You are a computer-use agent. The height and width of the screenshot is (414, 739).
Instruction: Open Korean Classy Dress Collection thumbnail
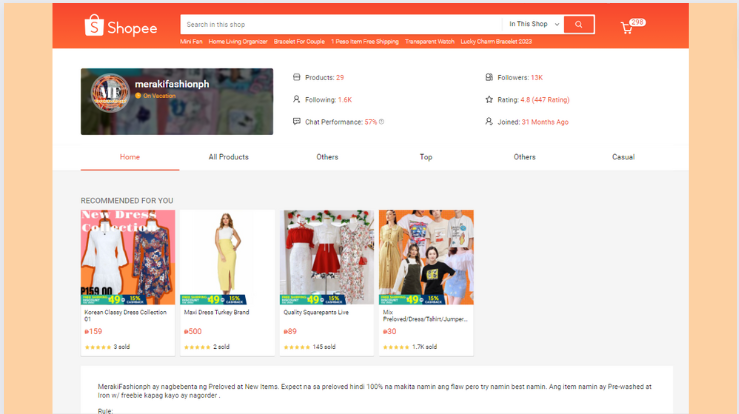pyautogui.click(x=128, y=257)
